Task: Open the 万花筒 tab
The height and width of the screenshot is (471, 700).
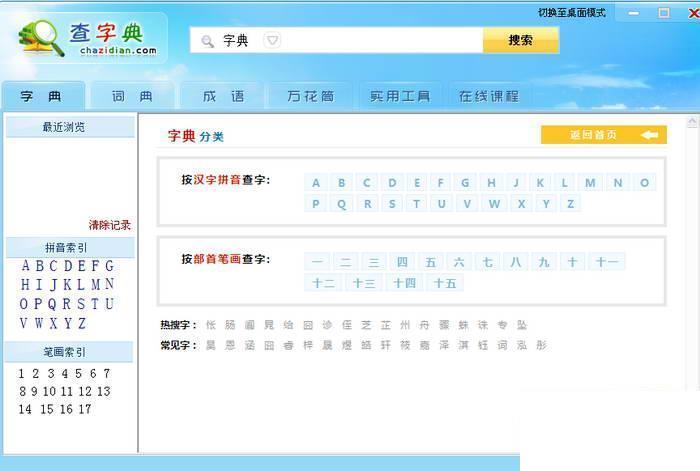Action: pos(311,96)
